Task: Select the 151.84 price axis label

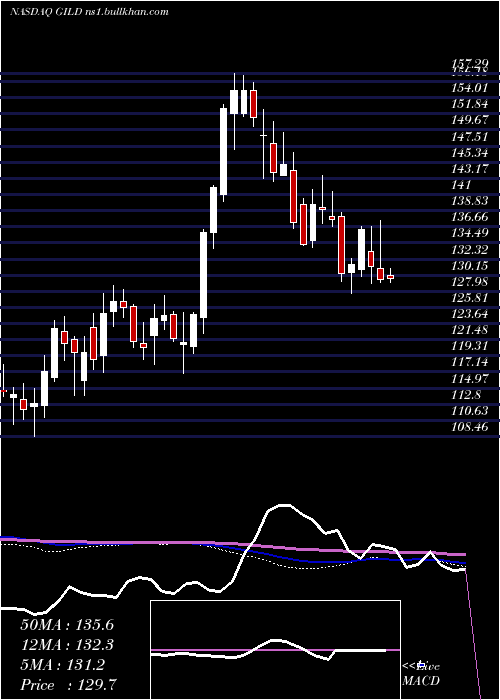Action: 468,104
